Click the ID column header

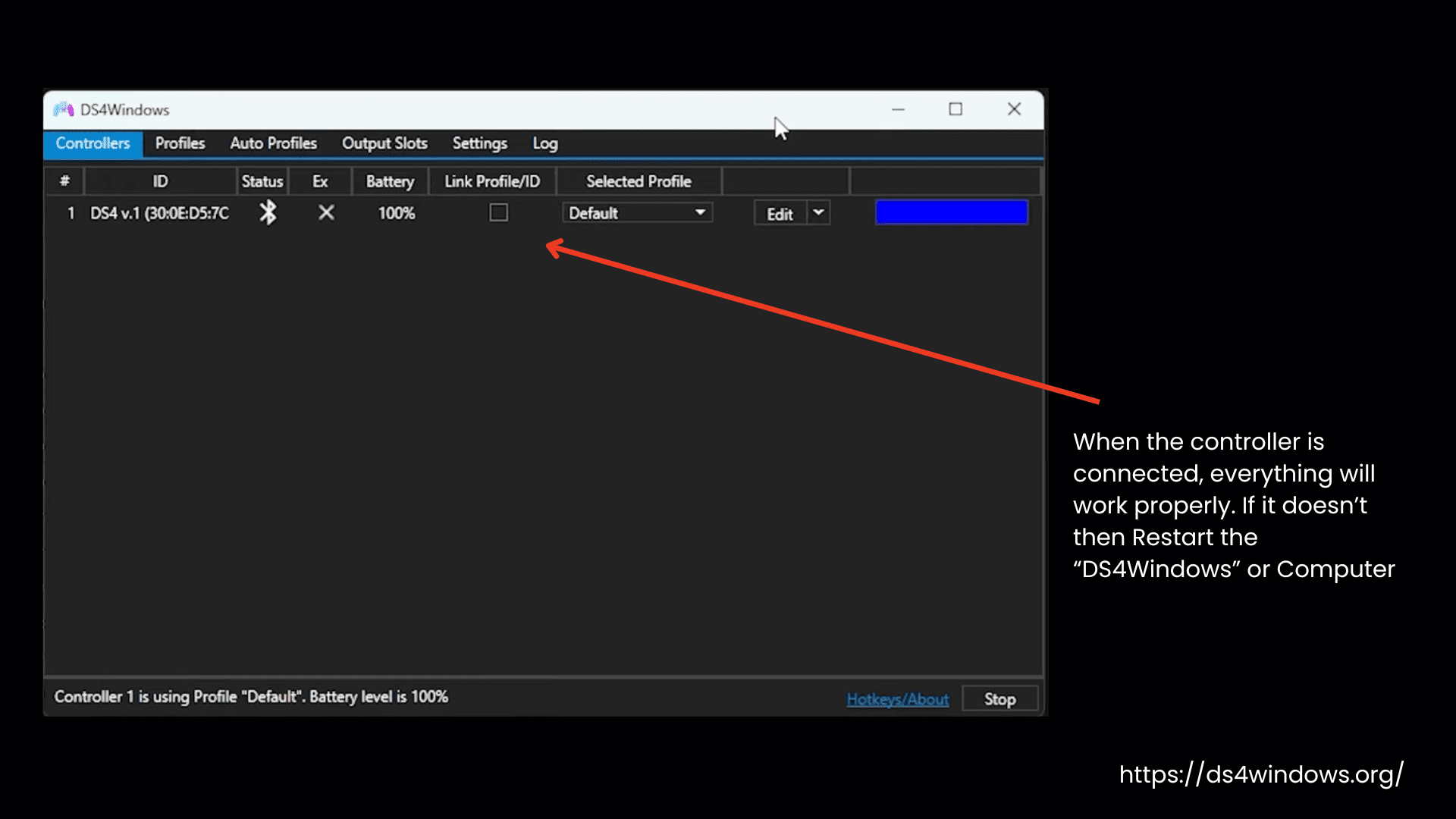click(160, 181)
